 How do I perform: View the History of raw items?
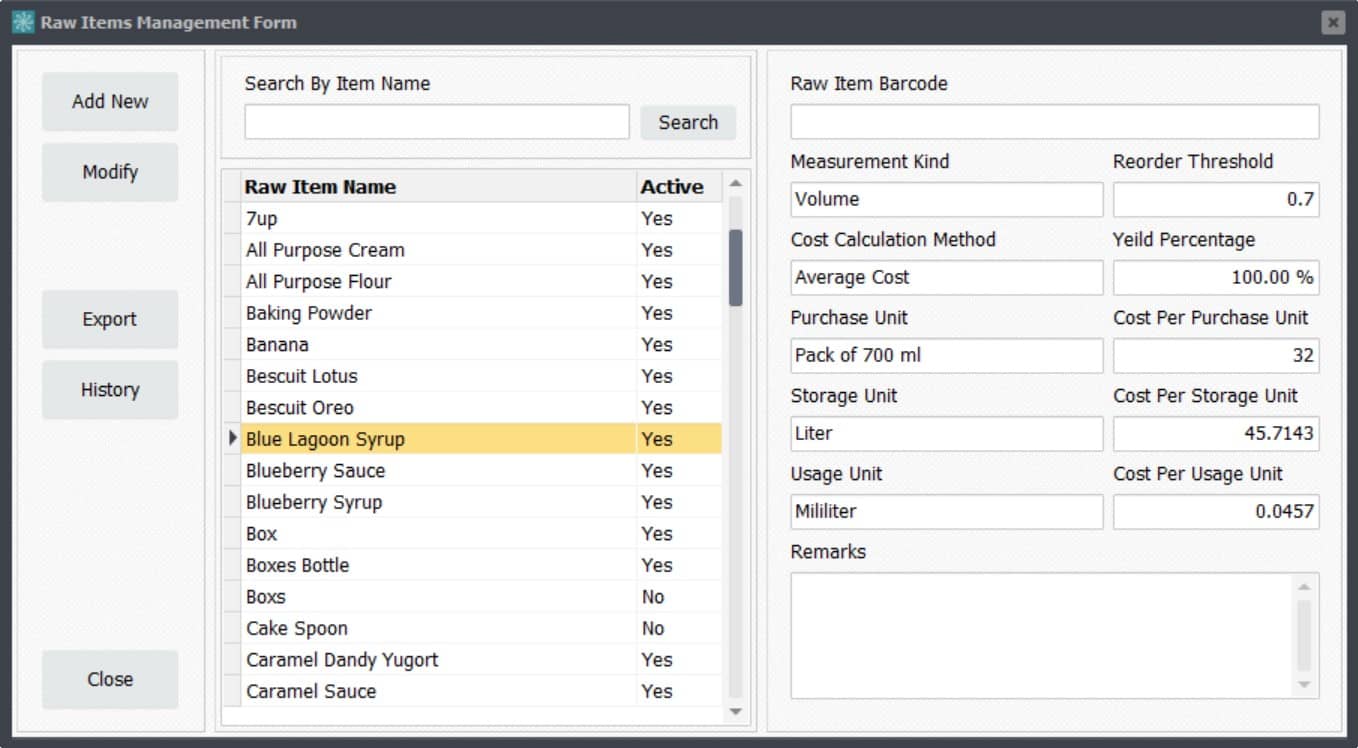[109, 389]
